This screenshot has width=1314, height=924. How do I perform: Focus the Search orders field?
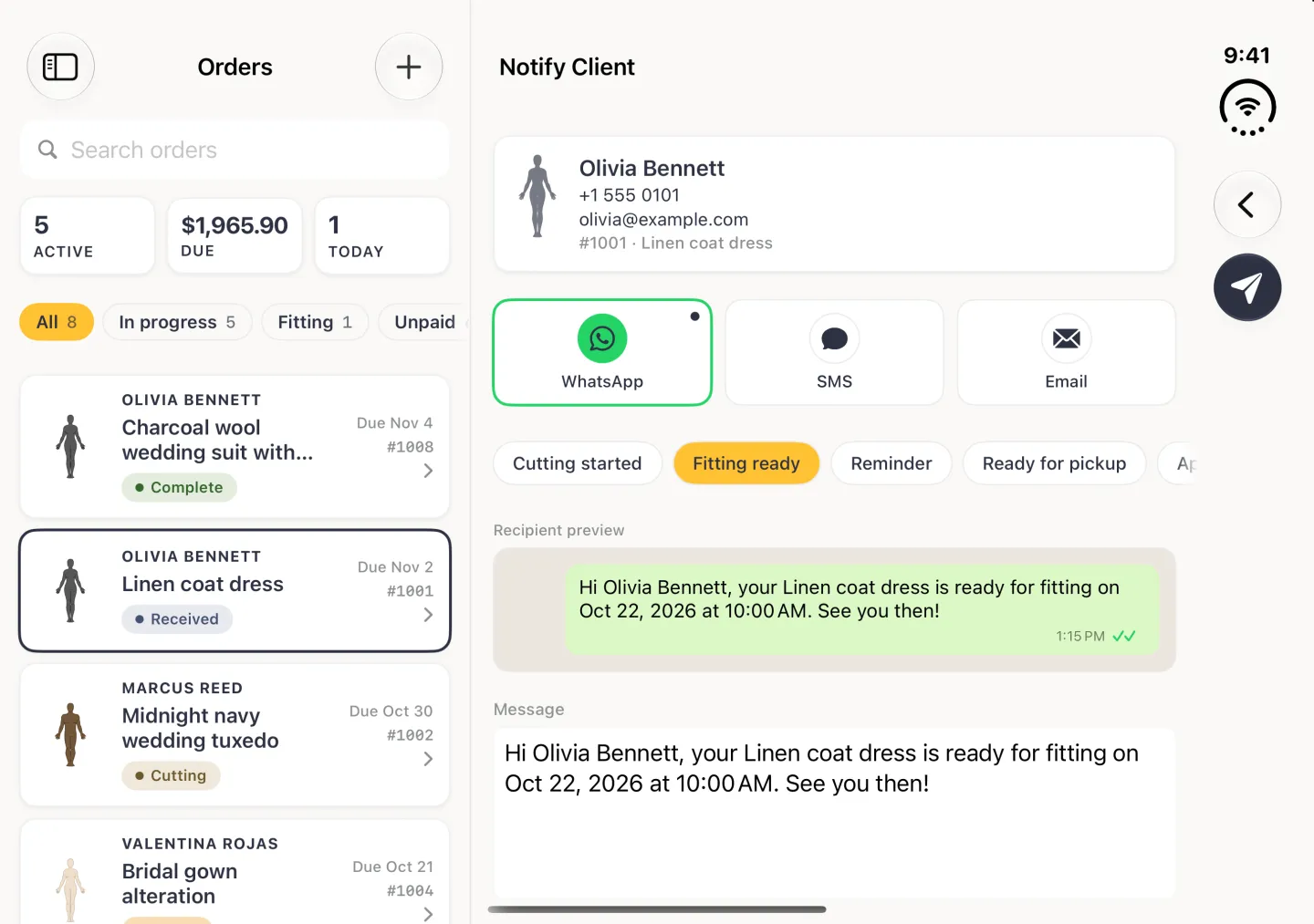(235, 150)
